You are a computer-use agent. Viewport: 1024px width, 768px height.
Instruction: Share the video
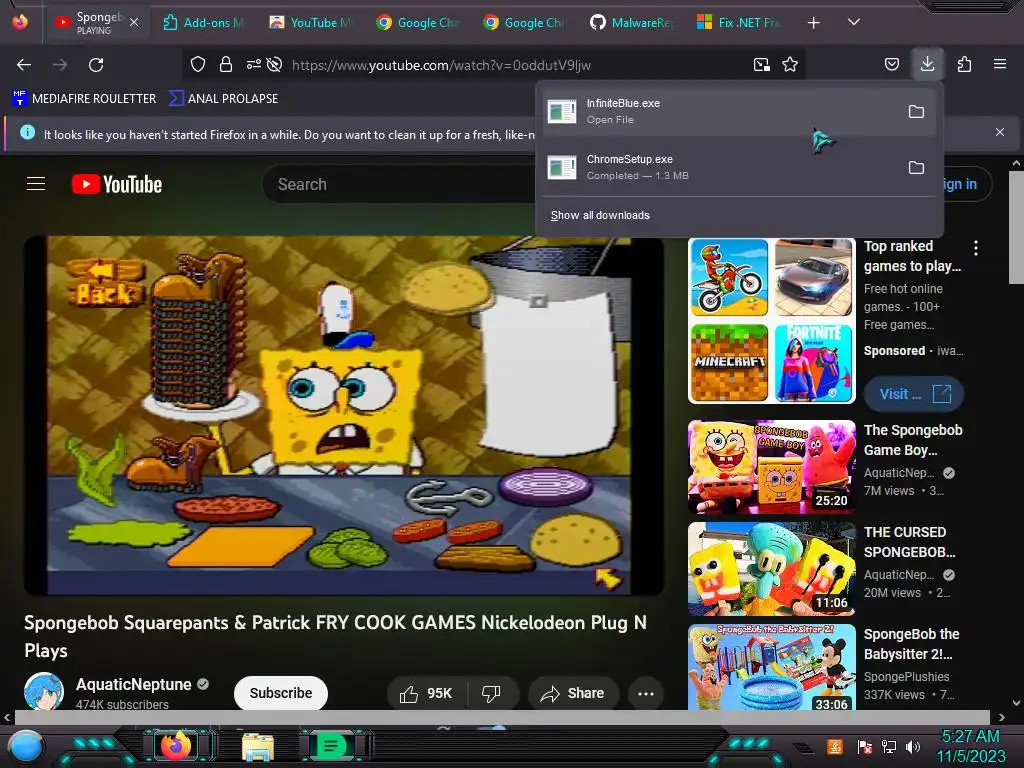(573, 693)
